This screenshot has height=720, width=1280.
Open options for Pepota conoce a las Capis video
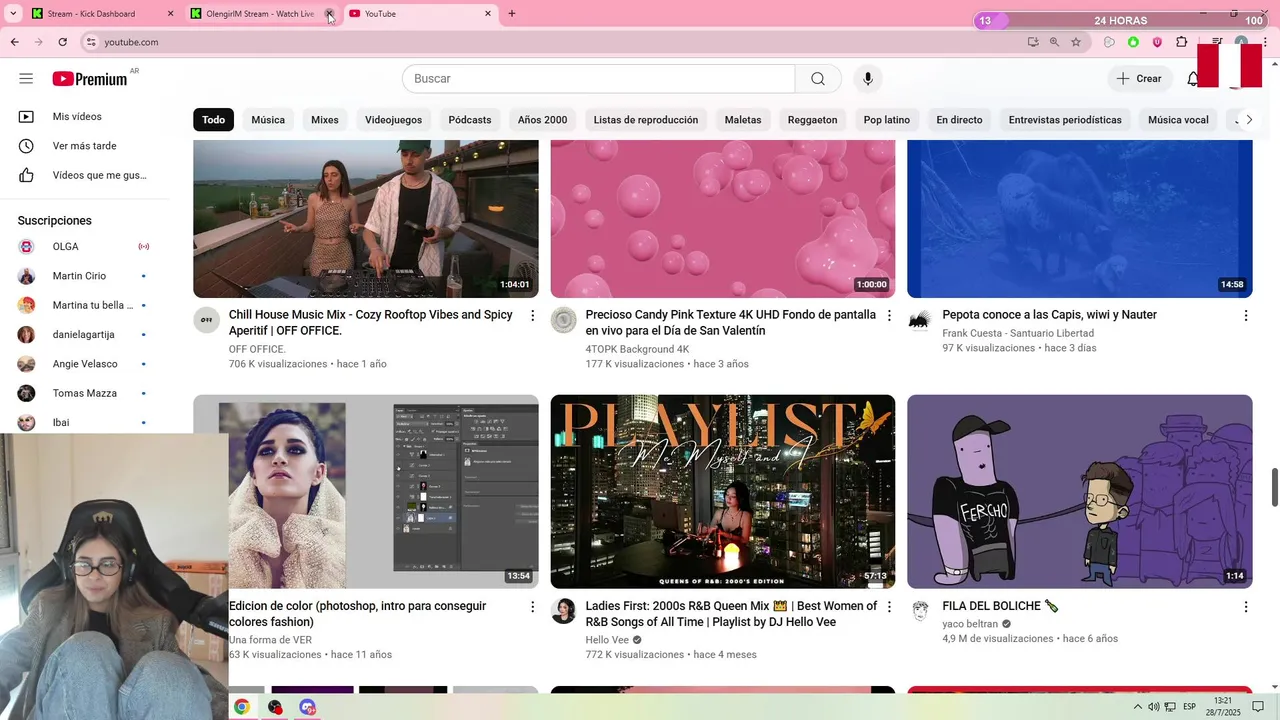(1246, 316)
